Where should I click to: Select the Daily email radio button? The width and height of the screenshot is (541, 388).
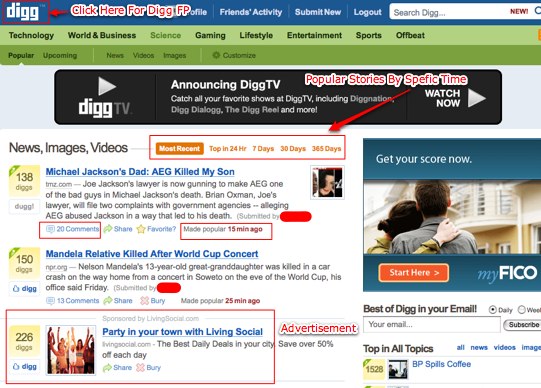click(x=492, y=310)
